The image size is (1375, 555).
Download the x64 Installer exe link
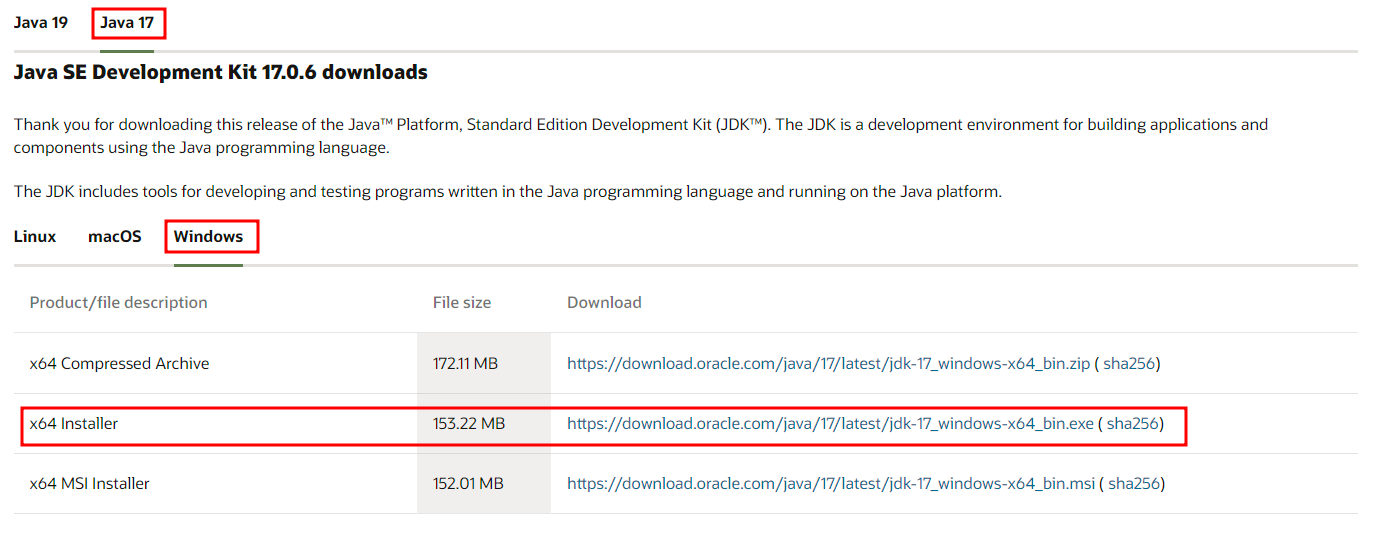[x=830, y=424]
